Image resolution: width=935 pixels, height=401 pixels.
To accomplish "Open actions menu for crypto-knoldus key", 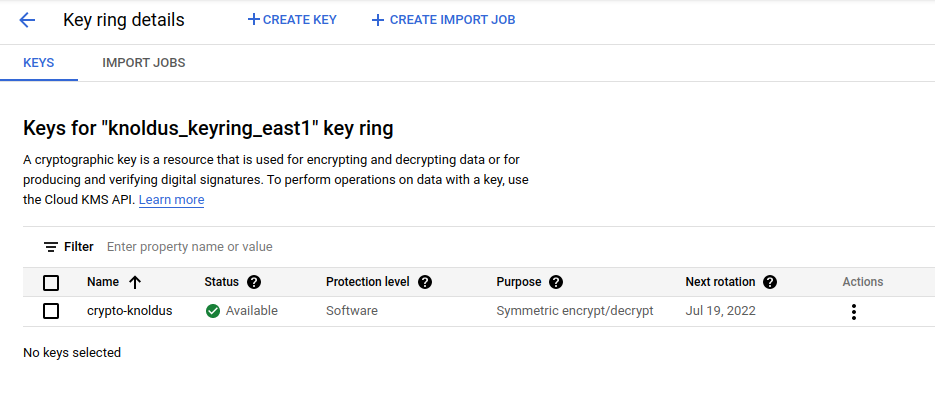I will [x=853, y=311].
